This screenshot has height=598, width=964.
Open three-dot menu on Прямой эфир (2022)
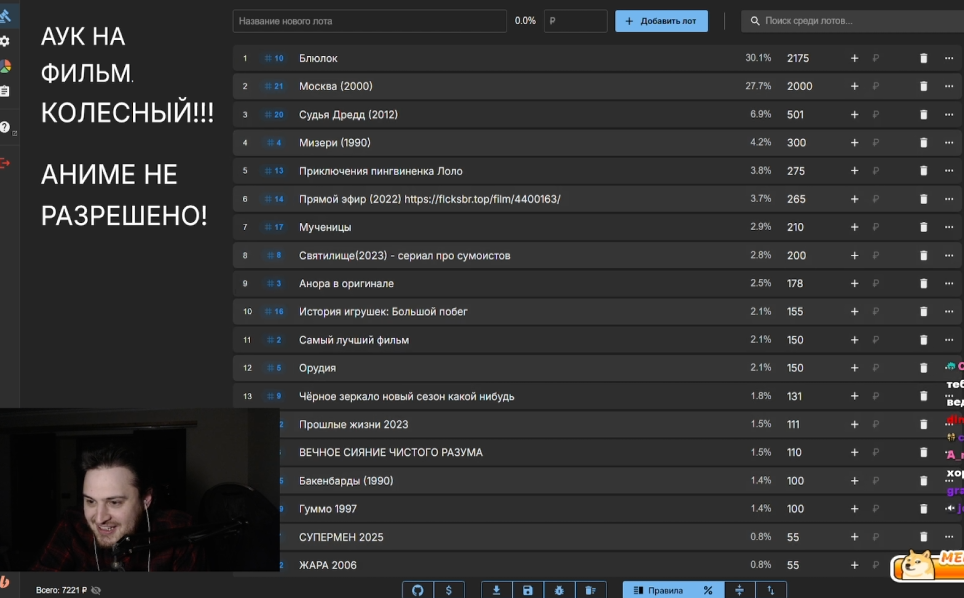point(949,199)
